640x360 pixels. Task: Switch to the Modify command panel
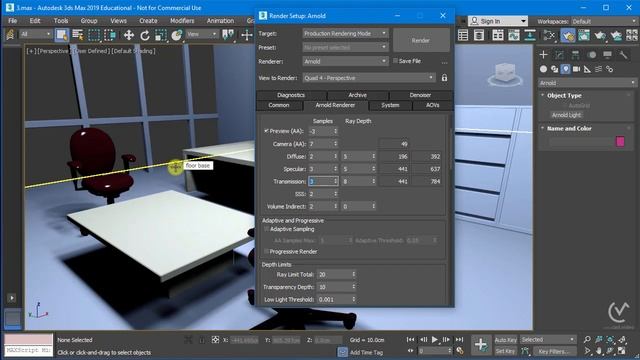[x=559, y=55]
